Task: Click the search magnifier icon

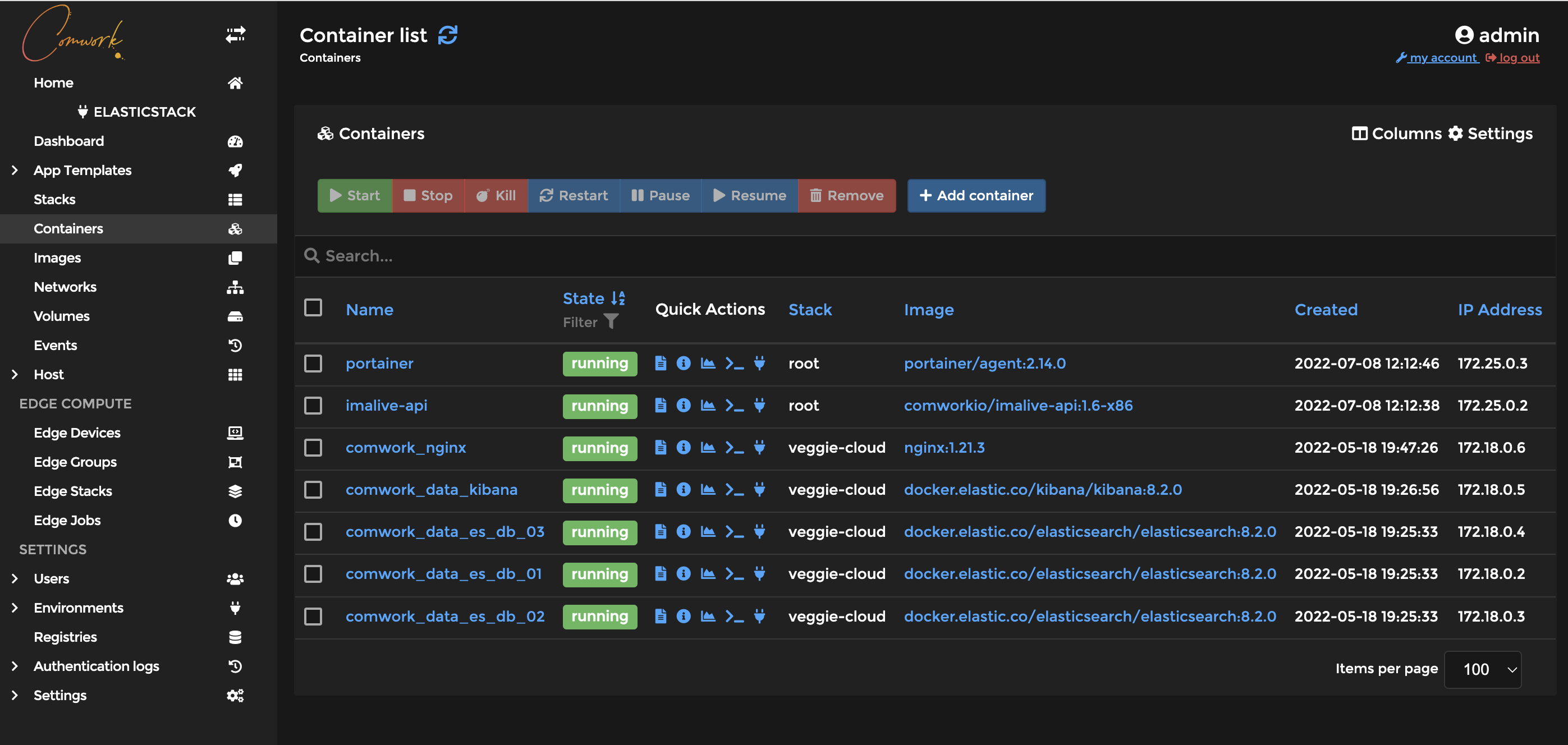Action: point(311,256)
